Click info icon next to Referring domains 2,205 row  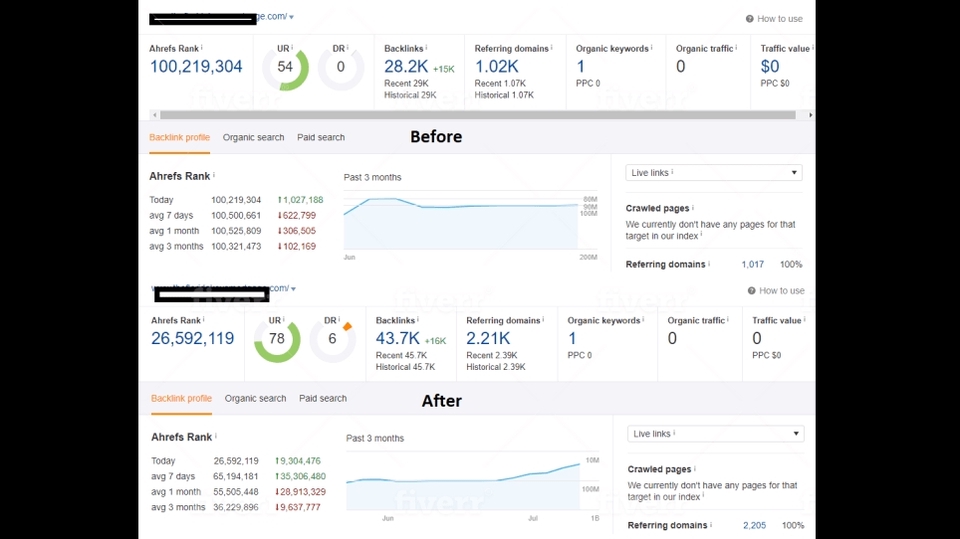[711, 525]
